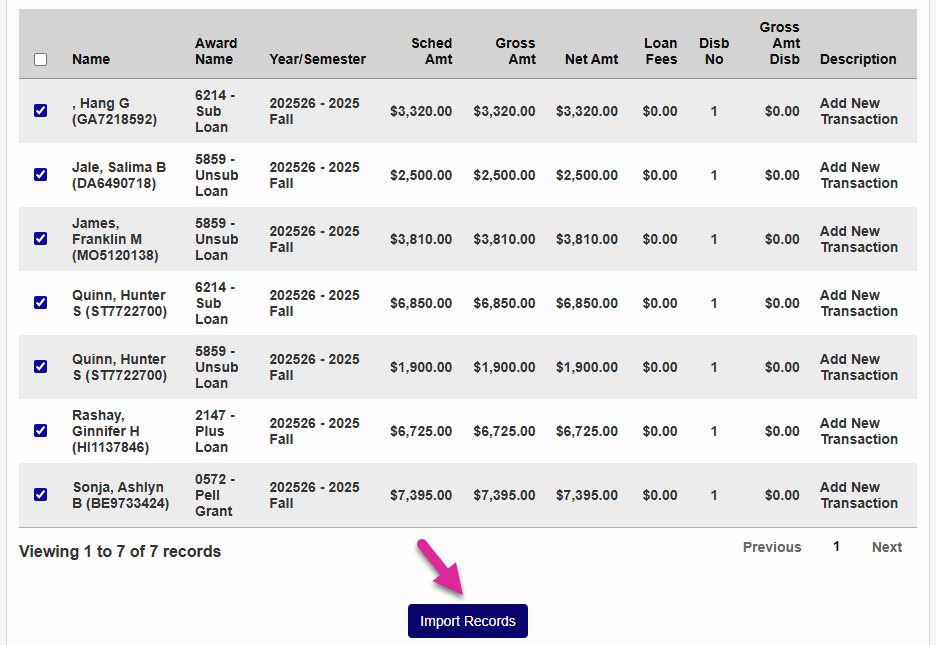The height and width of the screenshot is (645, 936).
Task: Uncheck Quinn, Hunter S Unsub Loan checkbox
Action: coord(40,367)
